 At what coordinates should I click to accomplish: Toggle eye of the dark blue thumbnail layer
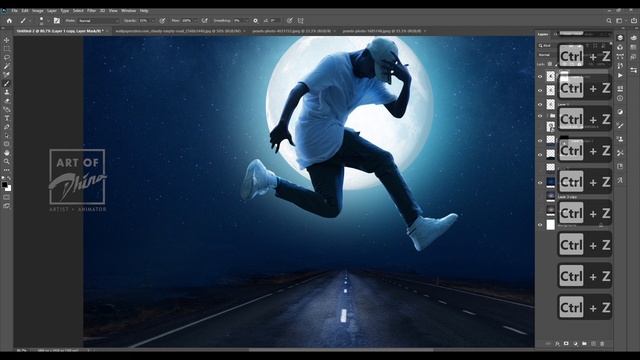click(540, 182)
